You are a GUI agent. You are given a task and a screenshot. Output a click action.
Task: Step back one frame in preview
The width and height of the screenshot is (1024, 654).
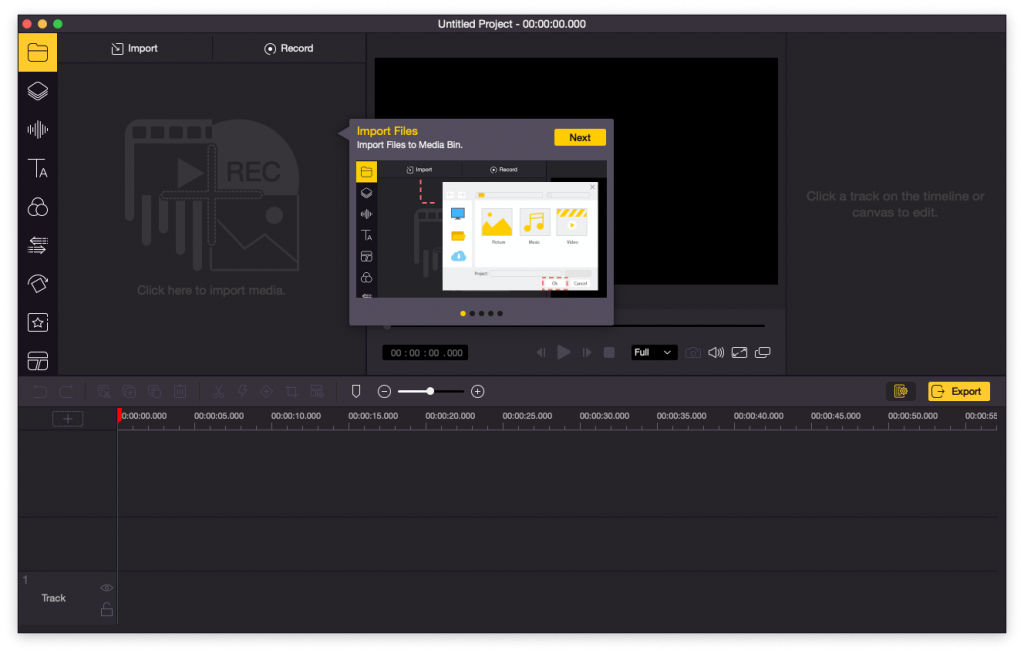[x=541, y=353]
